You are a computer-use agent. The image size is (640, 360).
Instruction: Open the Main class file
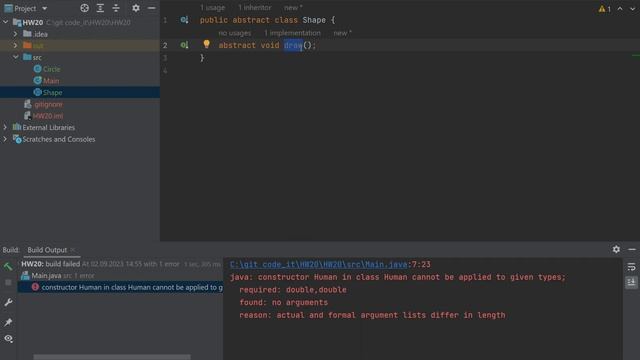(51, 81)
